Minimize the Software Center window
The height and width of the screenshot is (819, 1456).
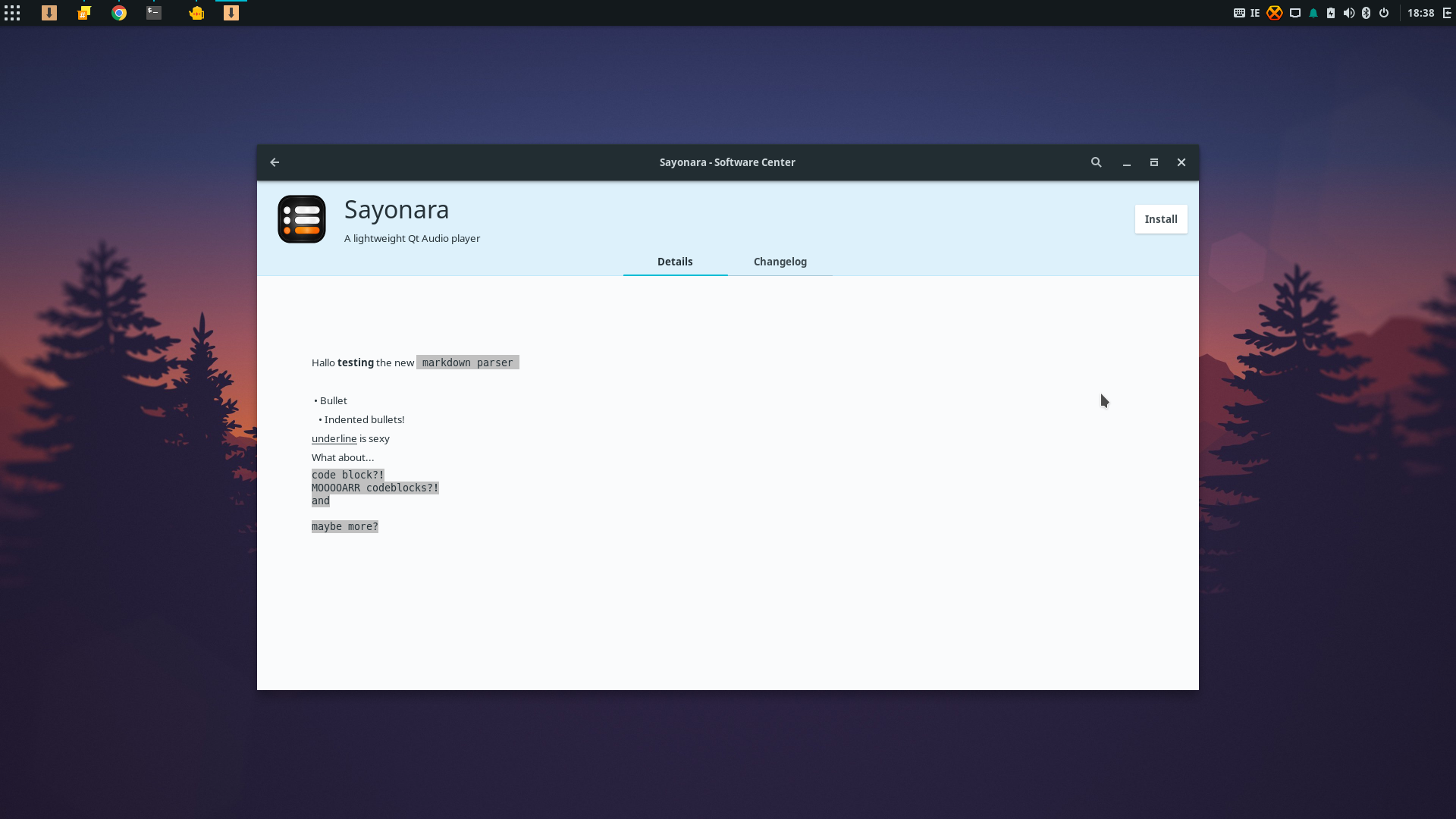click(x=1127, y=163)
